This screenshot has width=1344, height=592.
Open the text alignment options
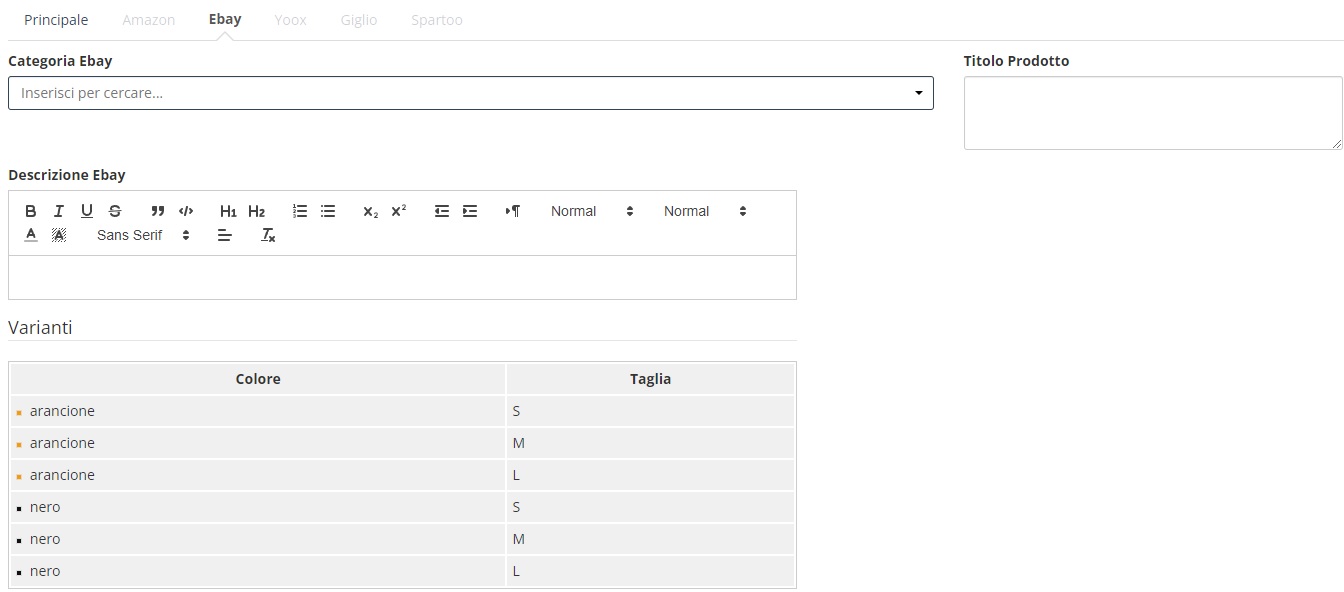(225, 235)
